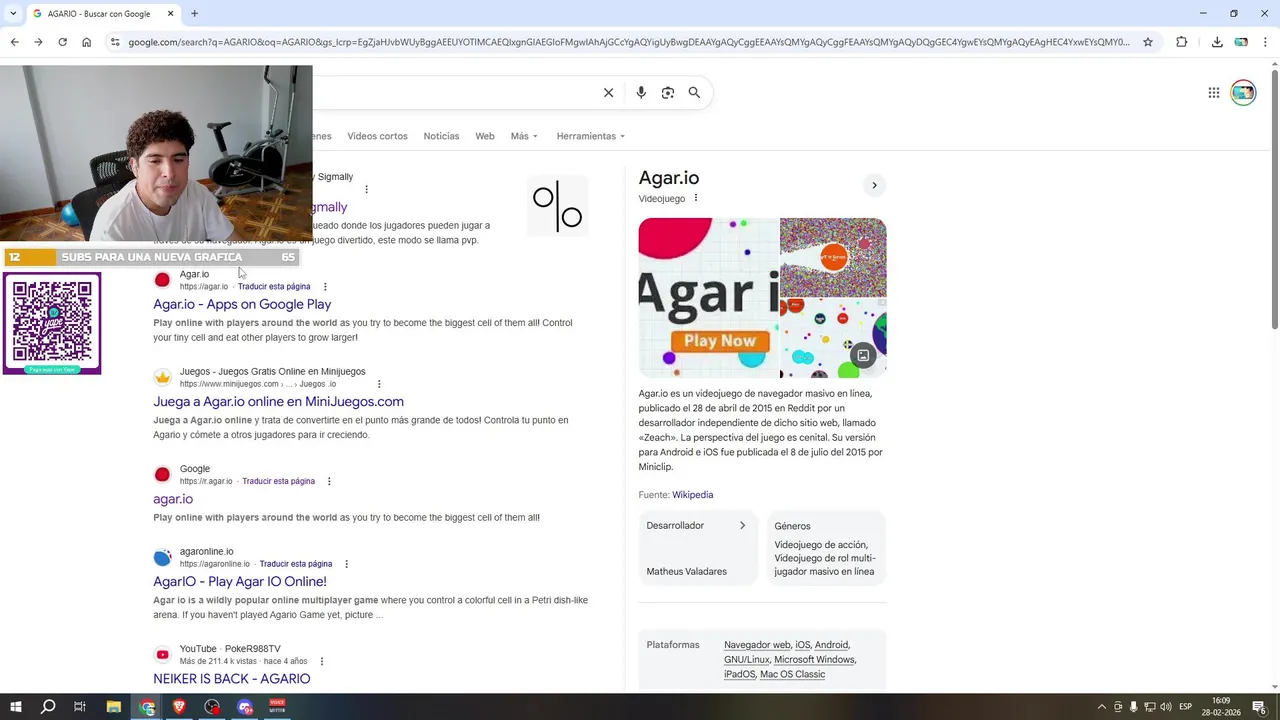Open the Microsoft Windows platform link
1280x720 pixels.
[814, 660]
